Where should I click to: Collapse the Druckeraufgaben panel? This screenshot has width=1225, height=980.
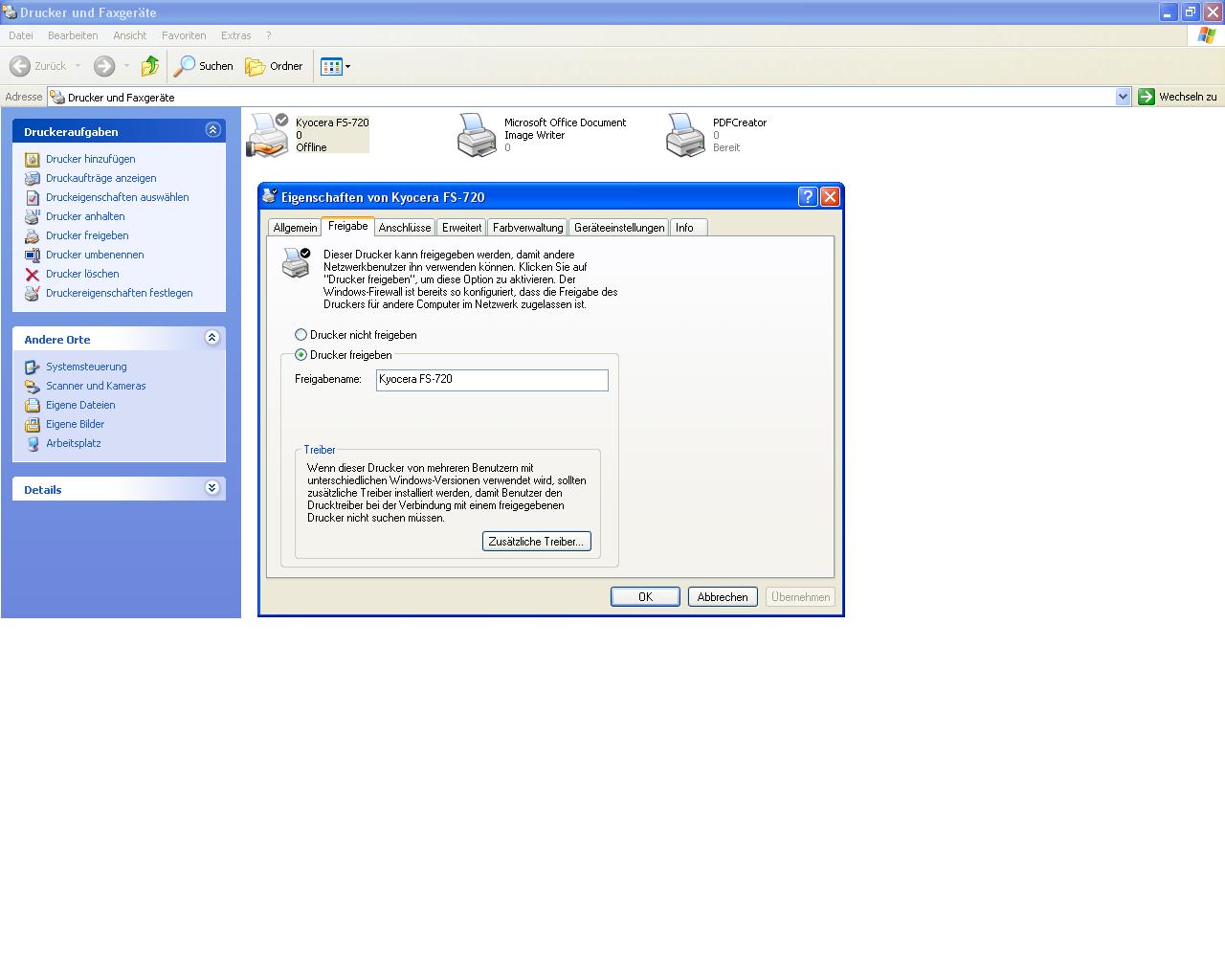click(212, 130)
